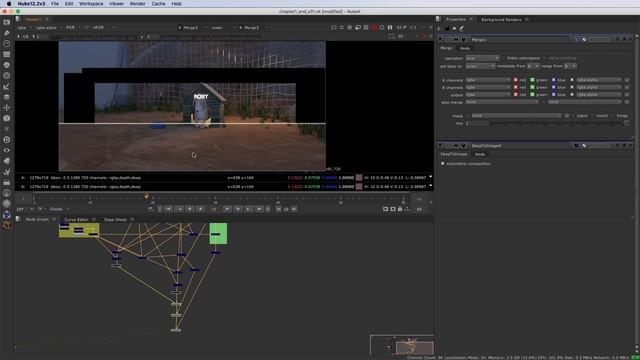Click the timeline playhead marker
The width and height of the screenshot is (640, 360).
tap(146, 197)
